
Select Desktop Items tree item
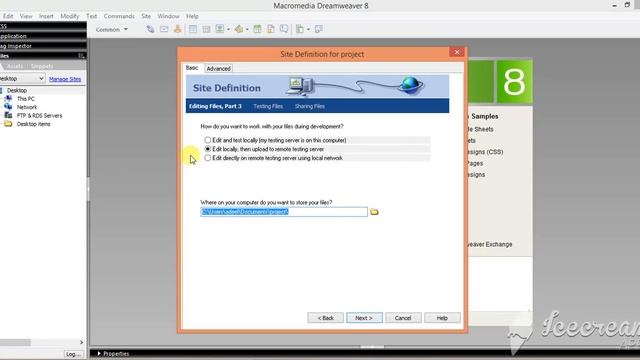tap(33, 124)
